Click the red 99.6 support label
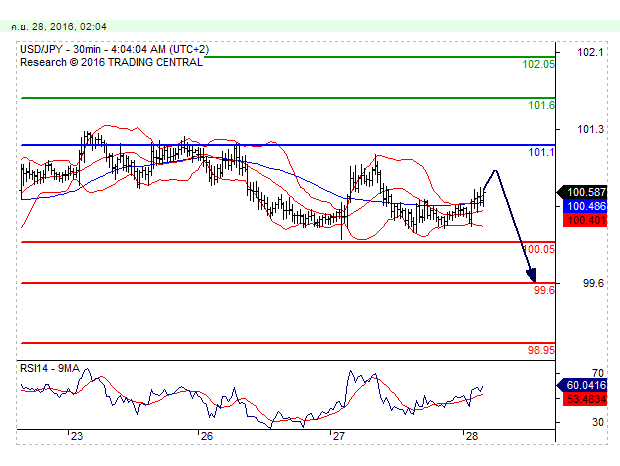The image size is (620, 466). pyautogui.click(x=544, y=290)
